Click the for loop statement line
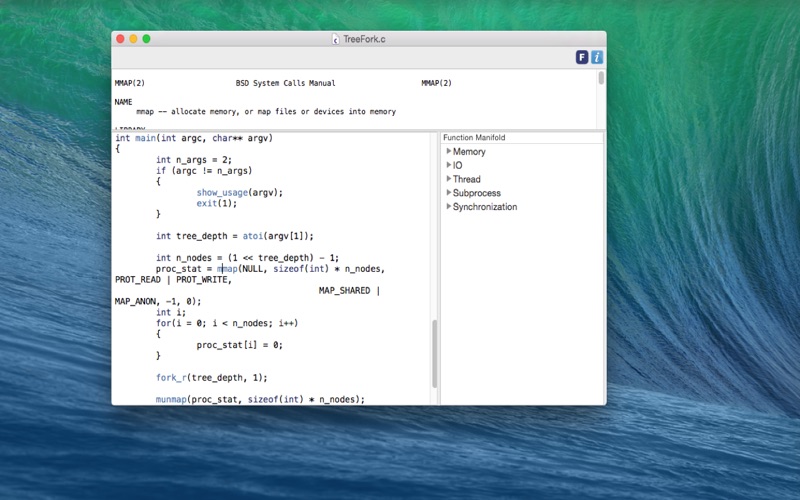This screenshot has width=800, height=500. point(227,323)
